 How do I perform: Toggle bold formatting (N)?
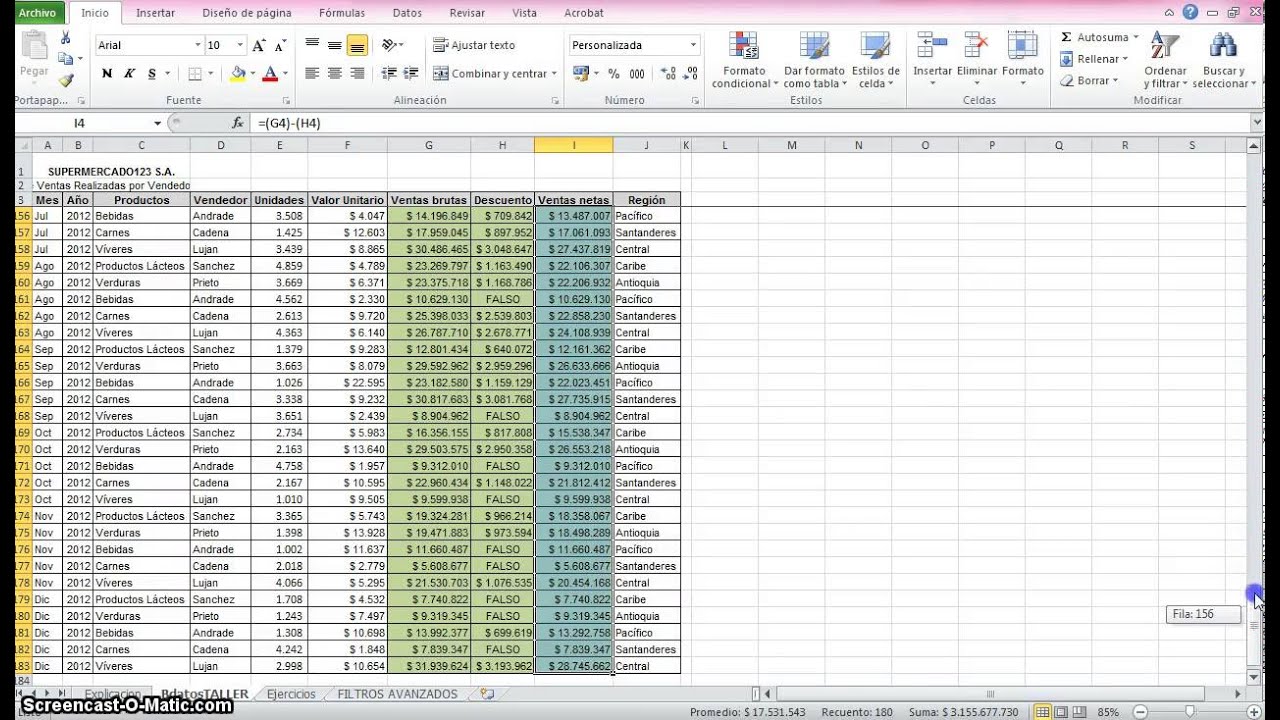click(107, 73)
